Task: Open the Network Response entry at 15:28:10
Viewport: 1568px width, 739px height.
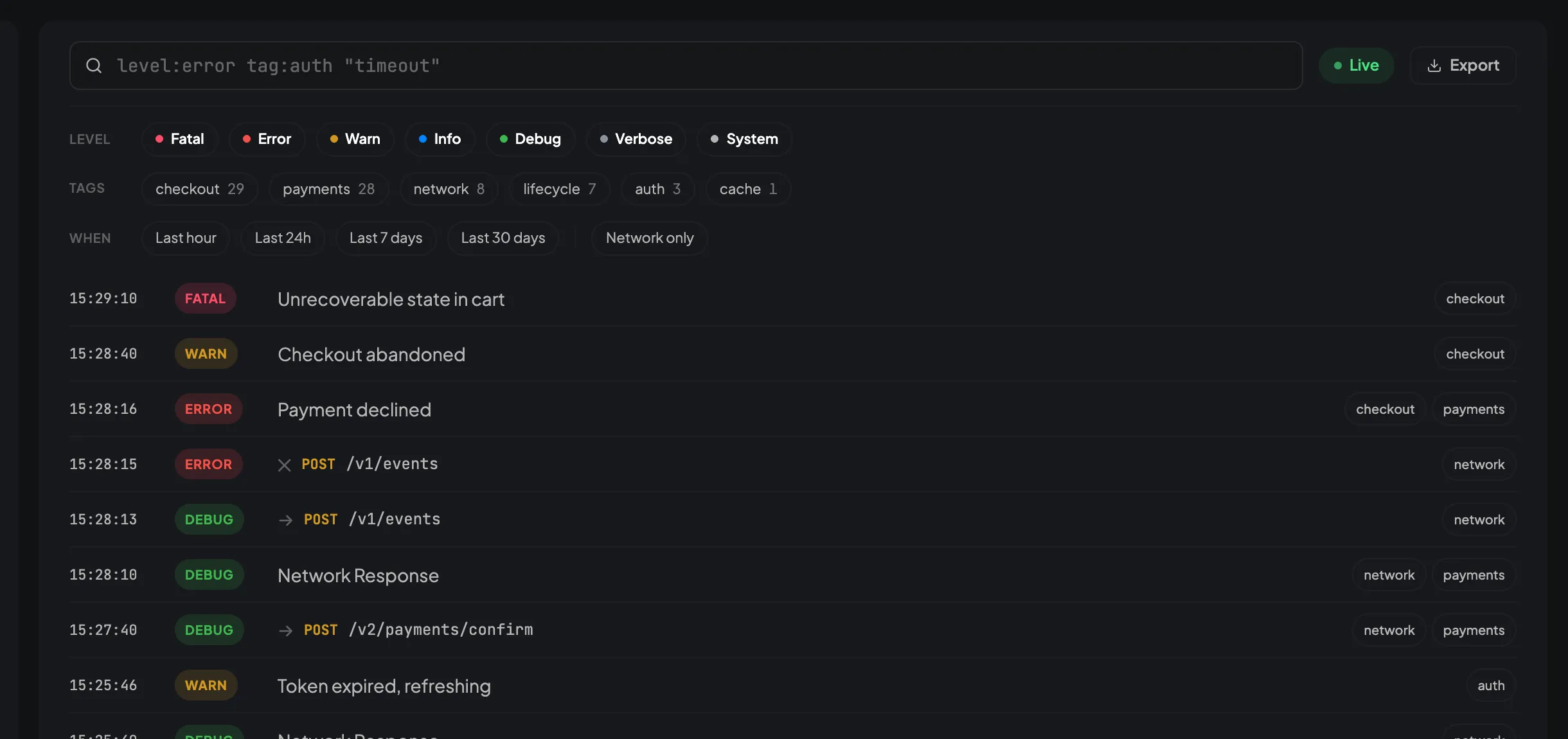Action: coord(792,575)
